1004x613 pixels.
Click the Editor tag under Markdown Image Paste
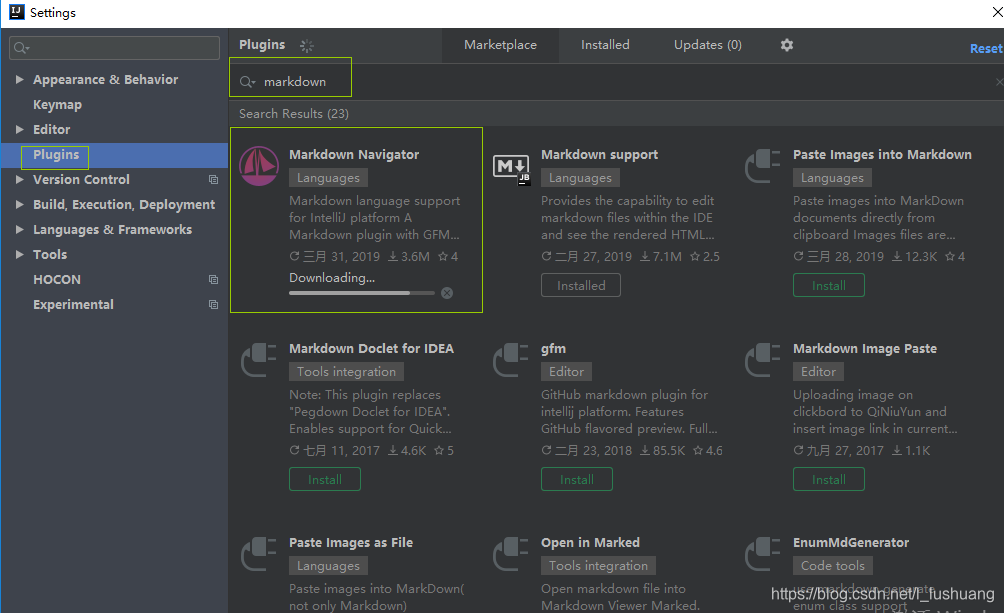[x=818, y=372]
